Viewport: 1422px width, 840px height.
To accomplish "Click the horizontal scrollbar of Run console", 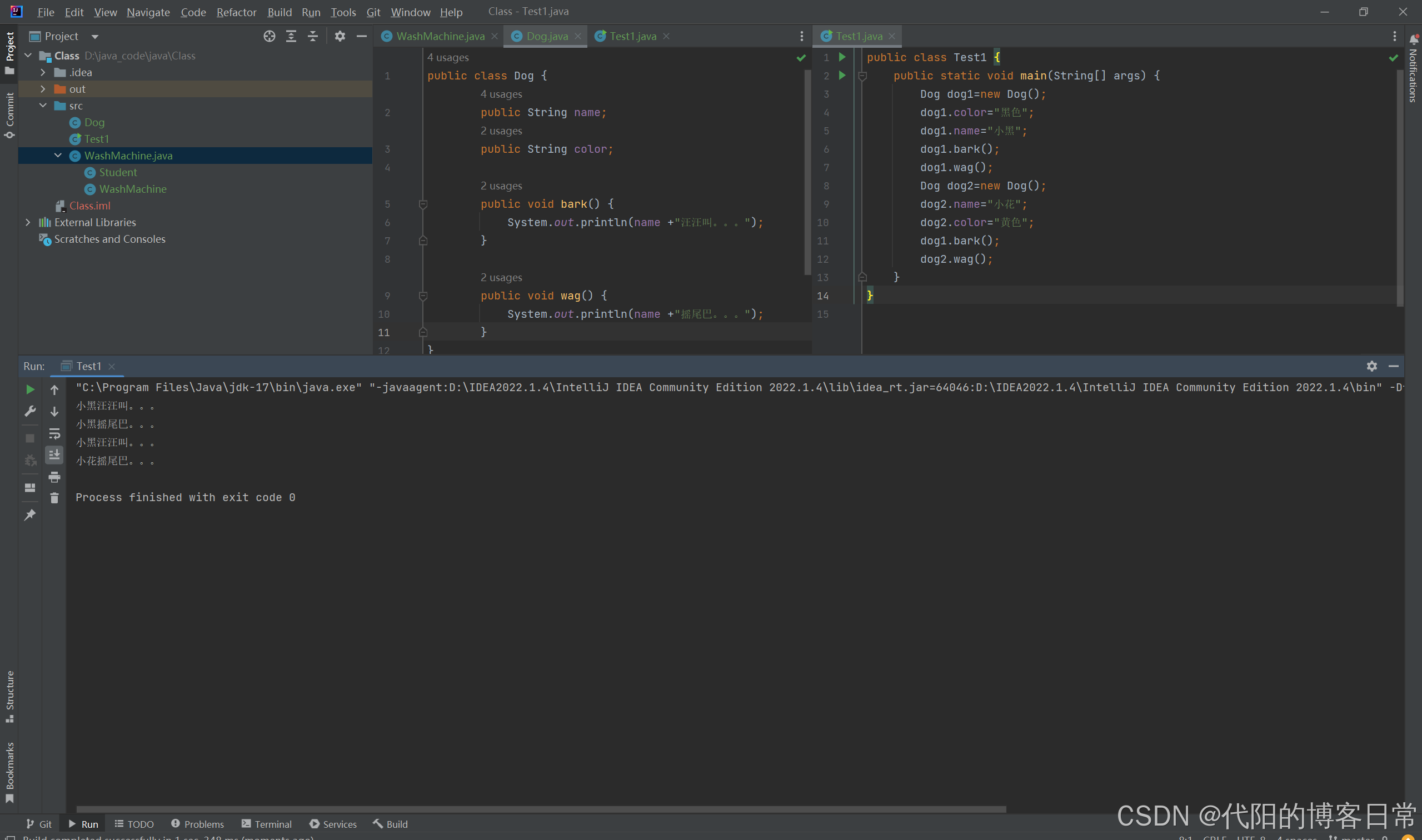I will point(541,809).
